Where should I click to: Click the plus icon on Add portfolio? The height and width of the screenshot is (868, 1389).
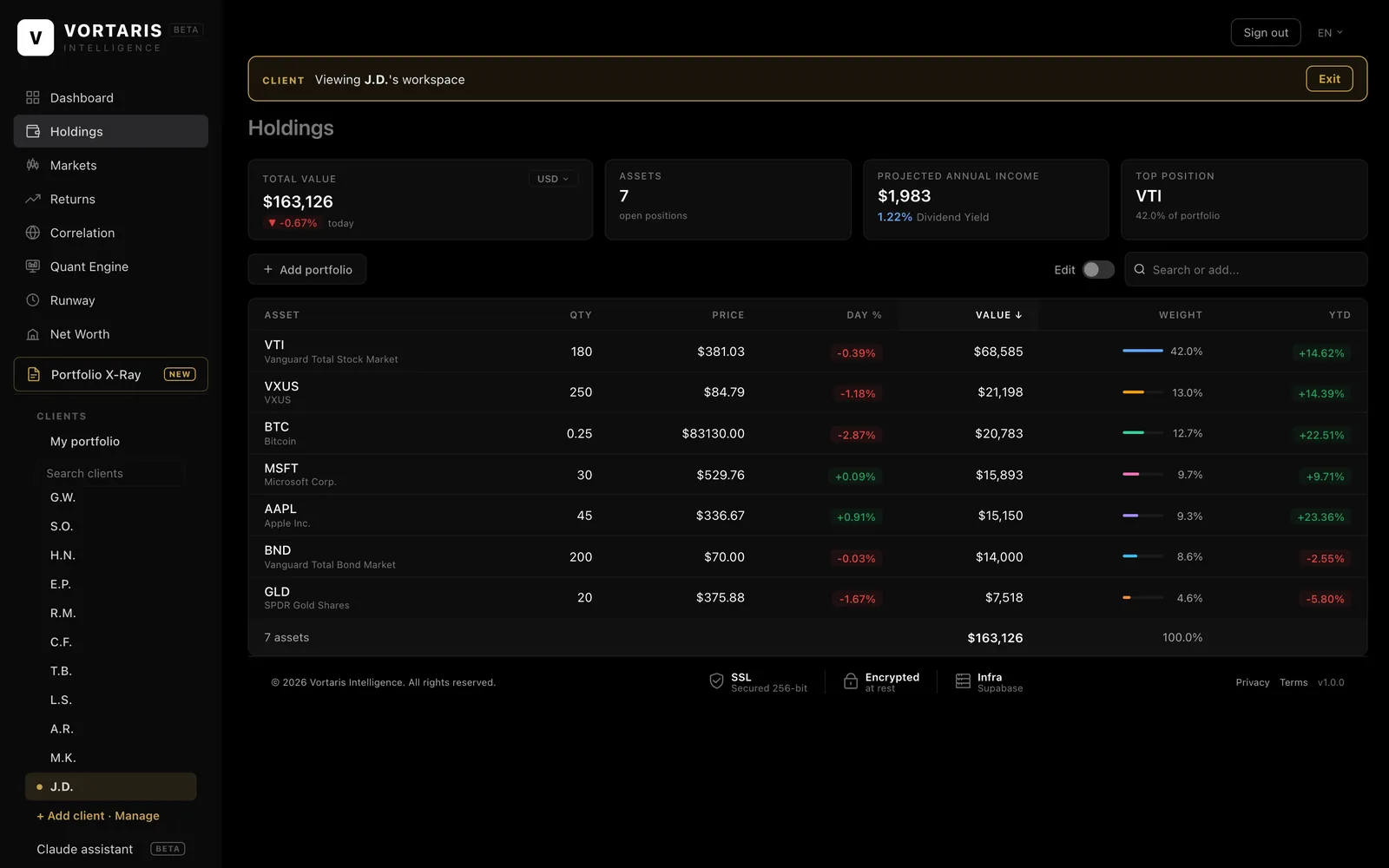pos(268,269)
